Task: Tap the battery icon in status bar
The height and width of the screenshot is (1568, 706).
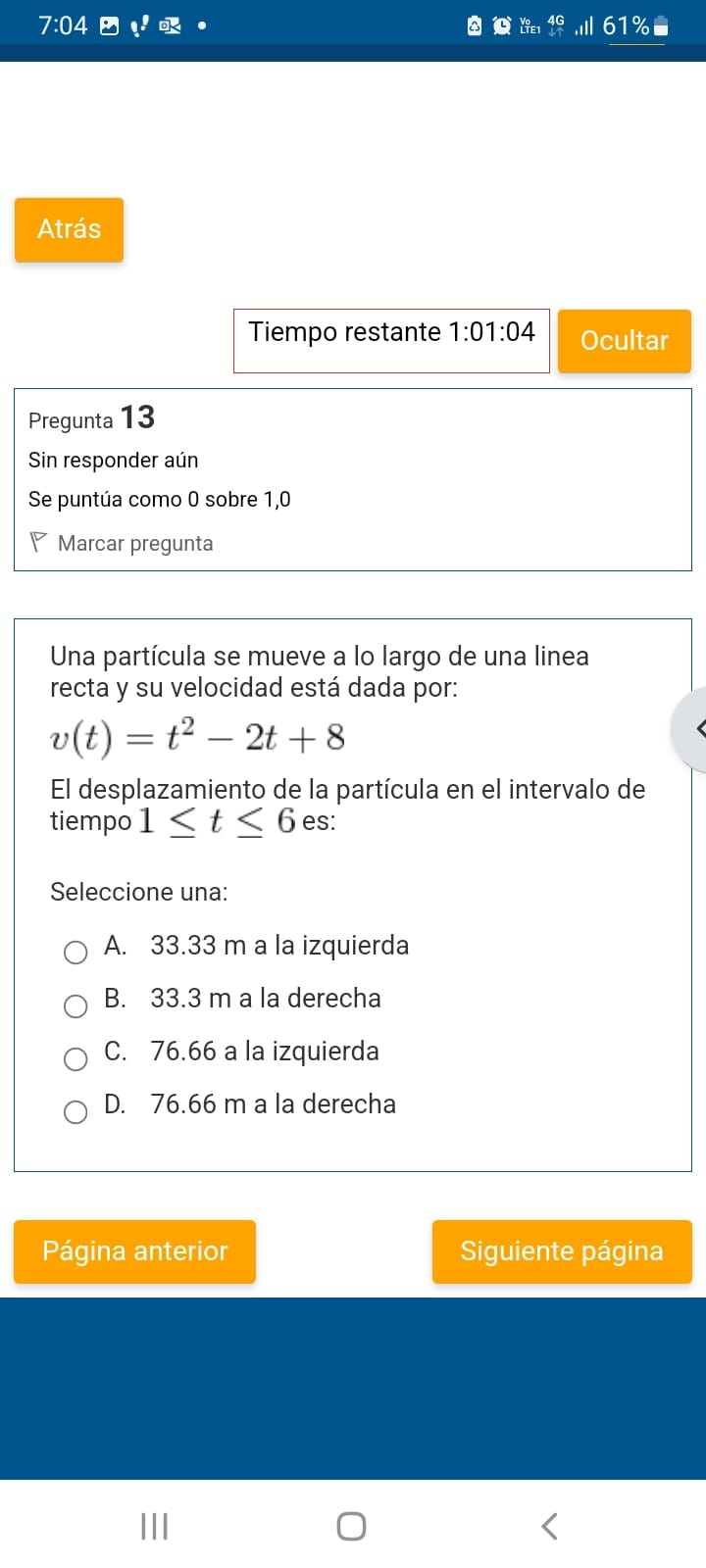Action: (661, 26)
